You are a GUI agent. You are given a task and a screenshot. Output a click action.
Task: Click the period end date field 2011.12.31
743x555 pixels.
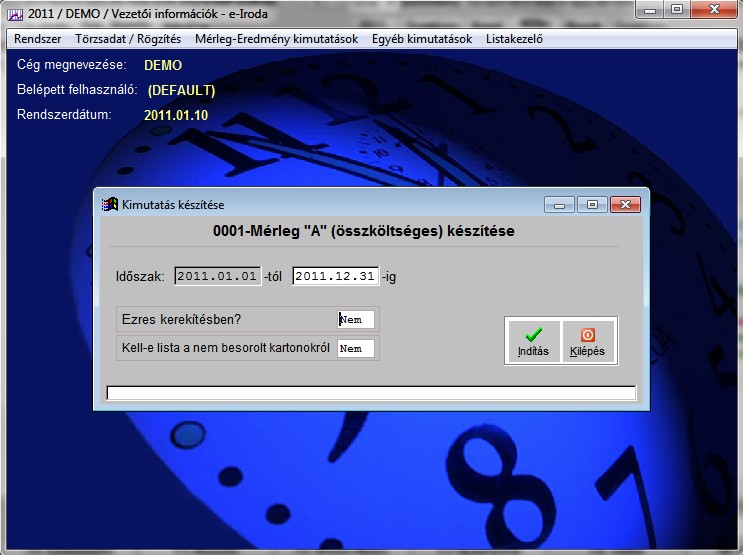[335, 275]
